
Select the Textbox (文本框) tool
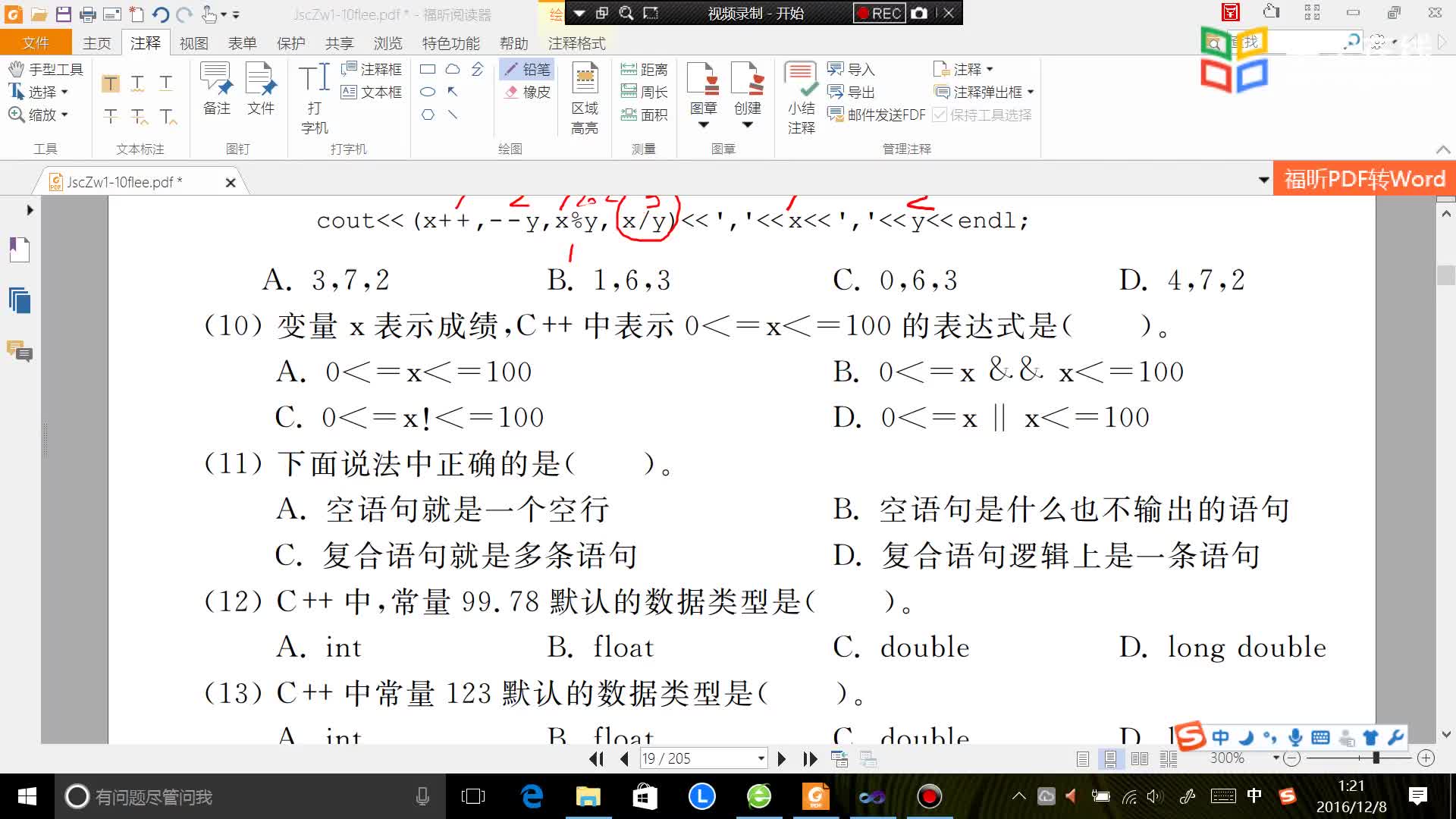click(x=372, y=92)
